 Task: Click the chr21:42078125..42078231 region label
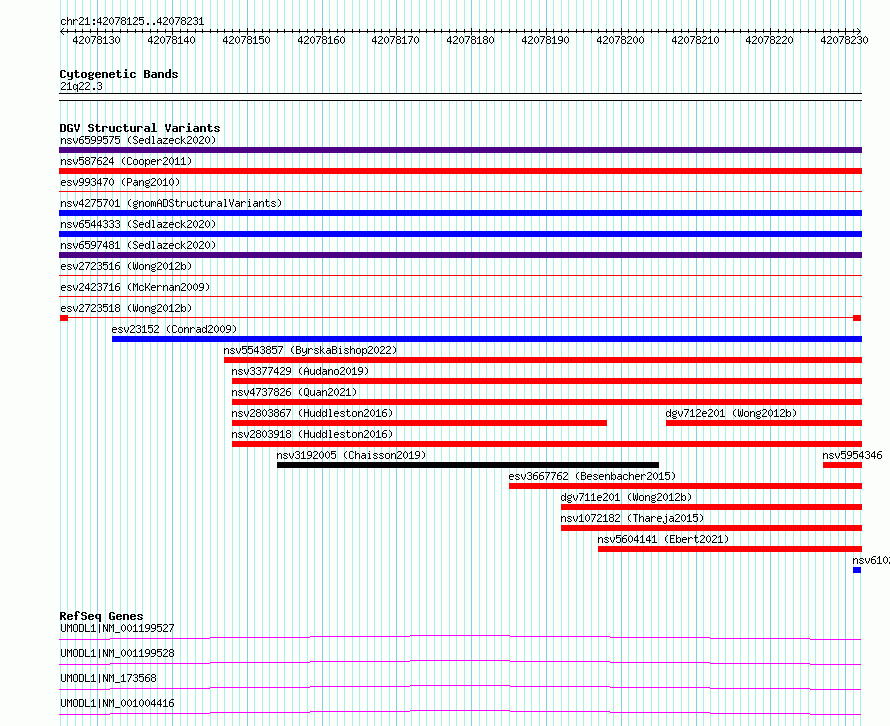132,22
